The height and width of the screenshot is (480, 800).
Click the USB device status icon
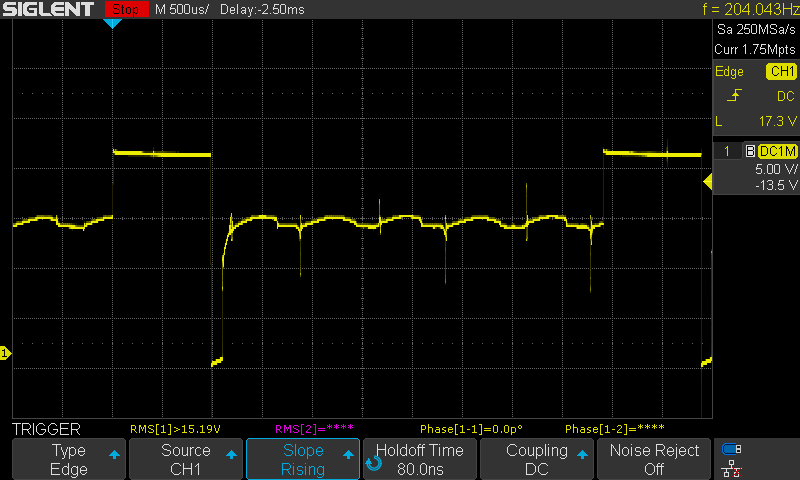(x=732, y=449)
